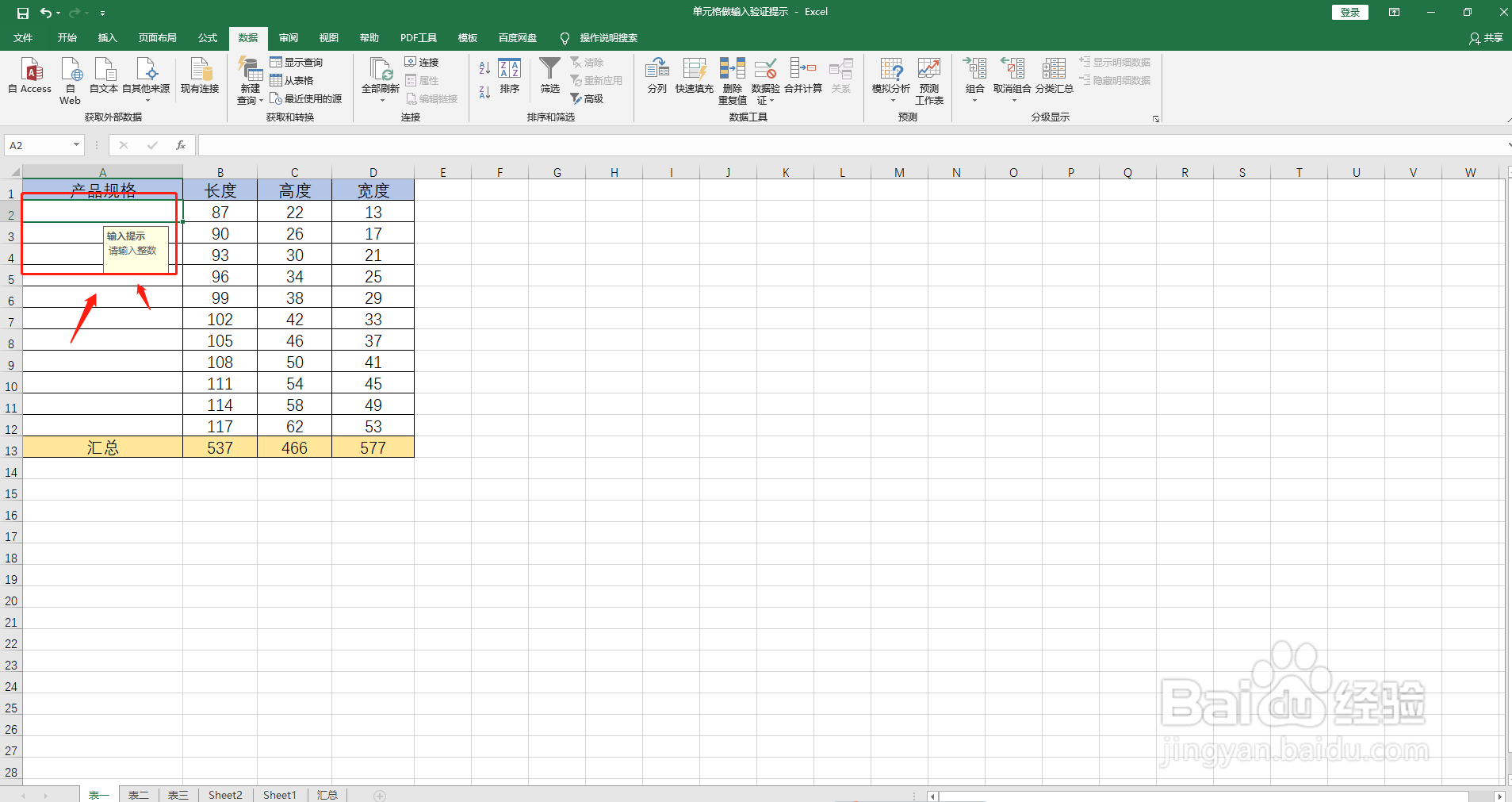
Task: Switch to 百度网盘 tab
Action: 518,38
